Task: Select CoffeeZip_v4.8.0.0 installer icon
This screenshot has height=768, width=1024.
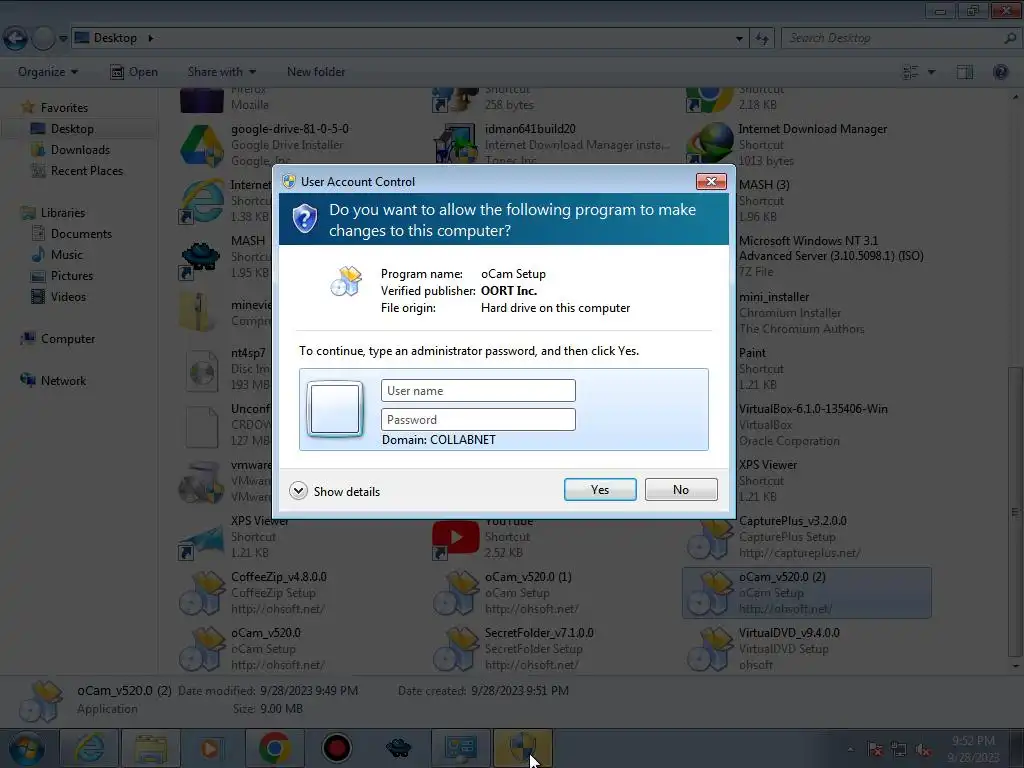Action: point(202,593)
